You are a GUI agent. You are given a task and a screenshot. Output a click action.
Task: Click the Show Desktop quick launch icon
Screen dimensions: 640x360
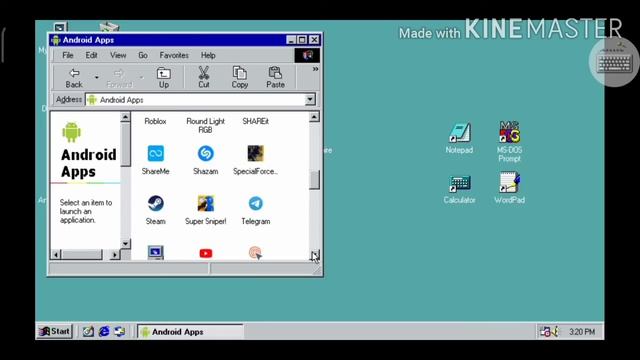tap(88, 331)
